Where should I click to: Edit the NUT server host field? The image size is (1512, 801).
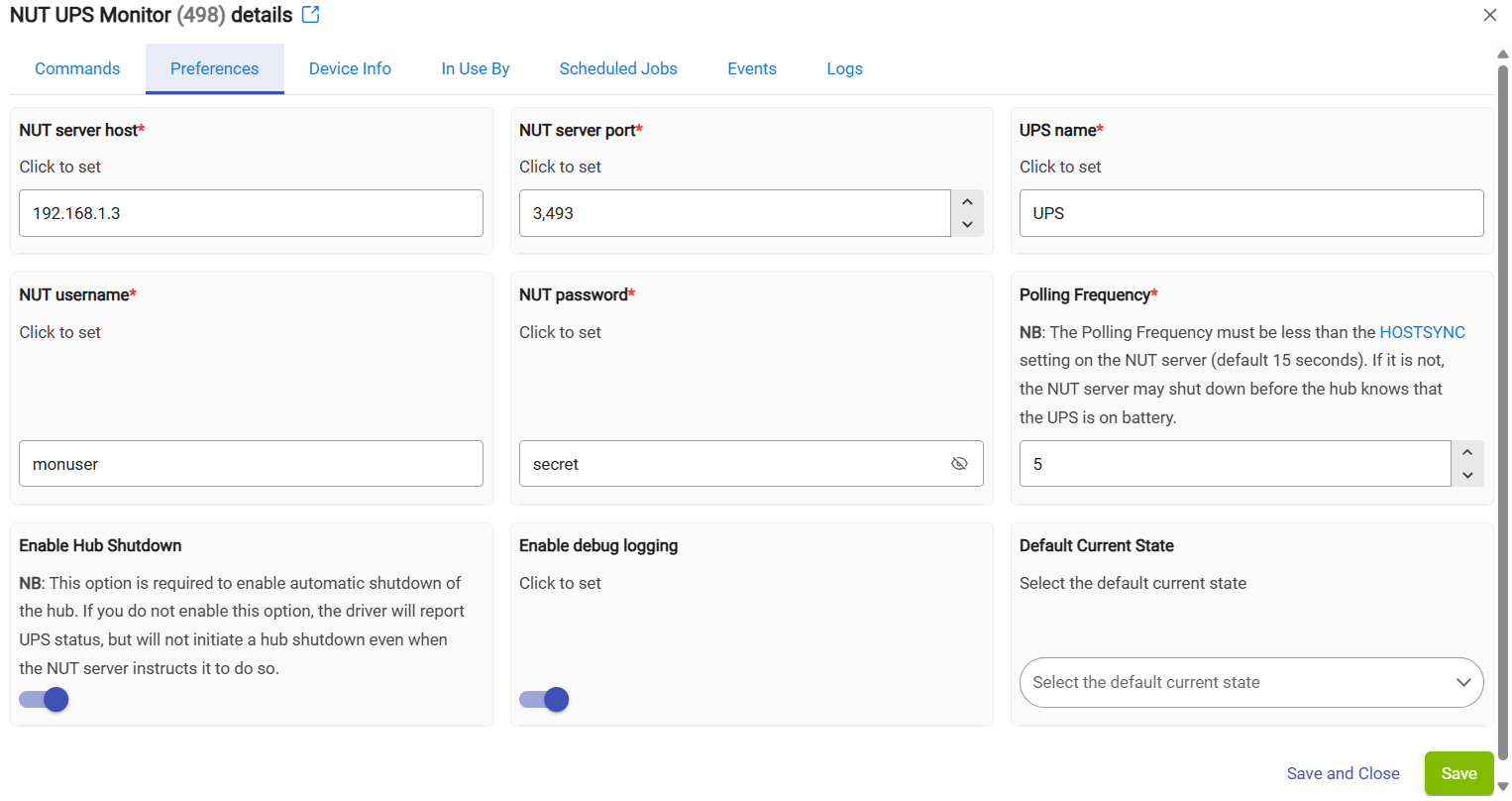pyautogui.click(x=251, y=213)
